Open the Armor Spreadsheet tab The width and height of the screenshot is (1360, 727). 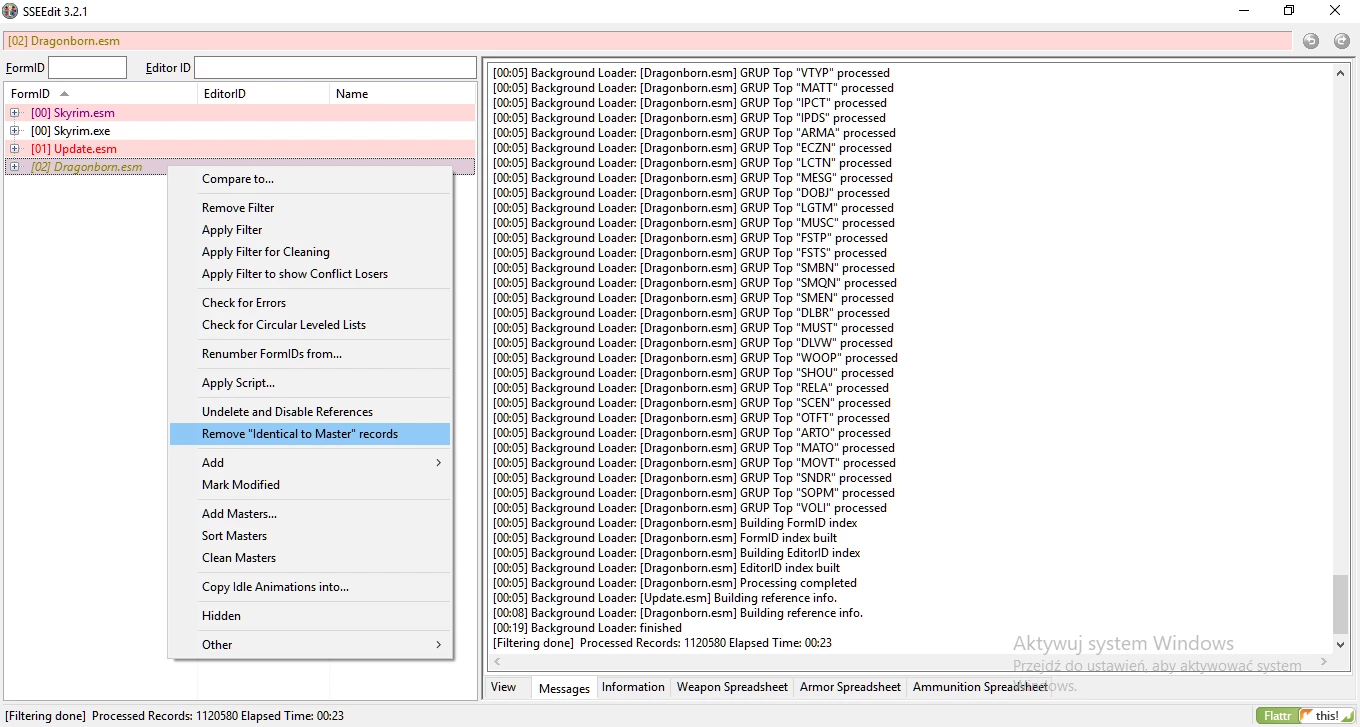point(850,687)
